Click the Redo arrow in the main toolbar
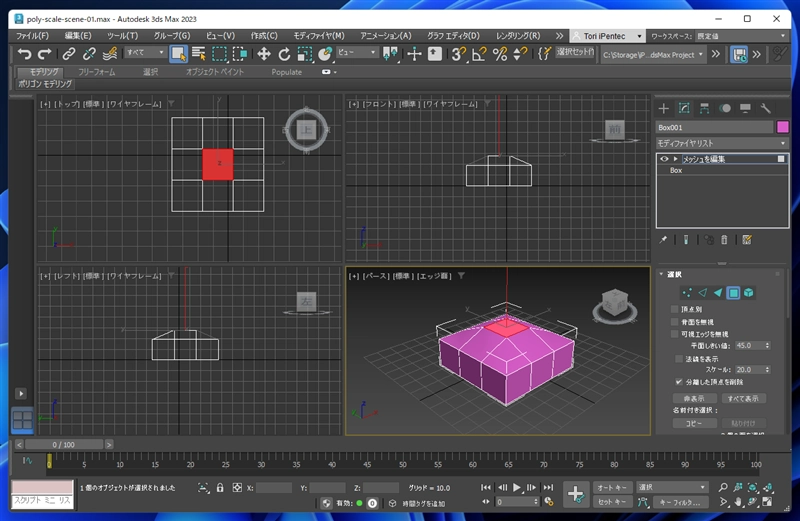This screenshot has width=800, height=521. click(x=45, y=54)
